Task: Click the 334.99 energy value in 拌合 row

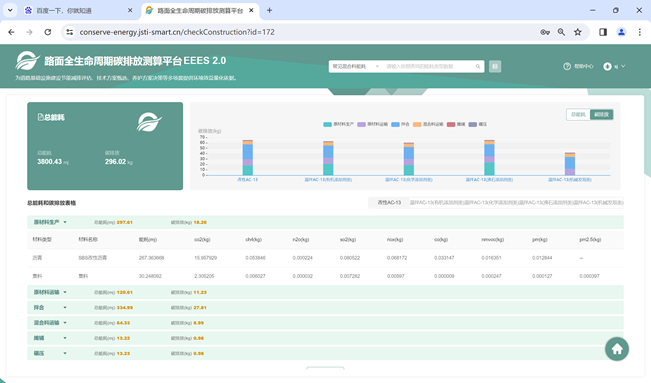Action: [x=125, y=308]
